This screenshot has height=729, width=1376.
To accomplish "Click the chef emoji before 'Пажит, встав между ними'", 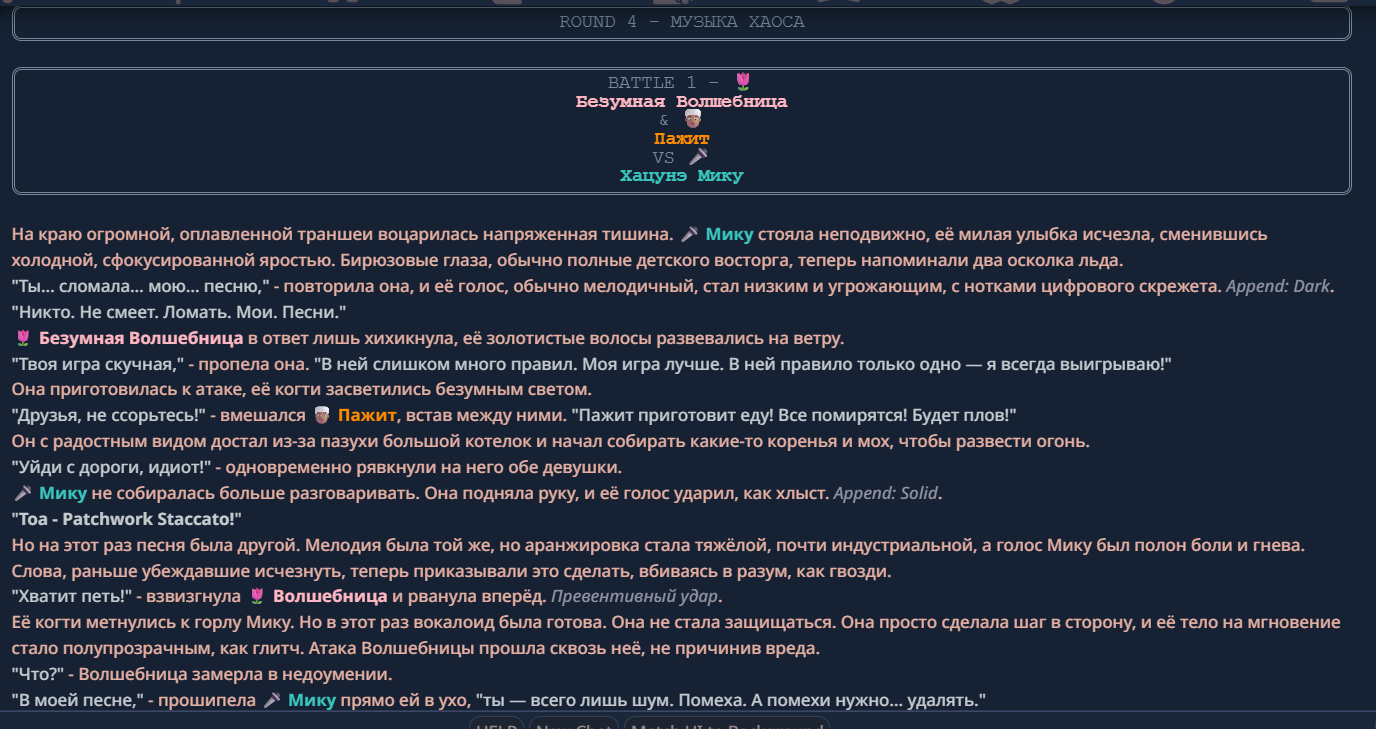I will [x=322, y=415].
